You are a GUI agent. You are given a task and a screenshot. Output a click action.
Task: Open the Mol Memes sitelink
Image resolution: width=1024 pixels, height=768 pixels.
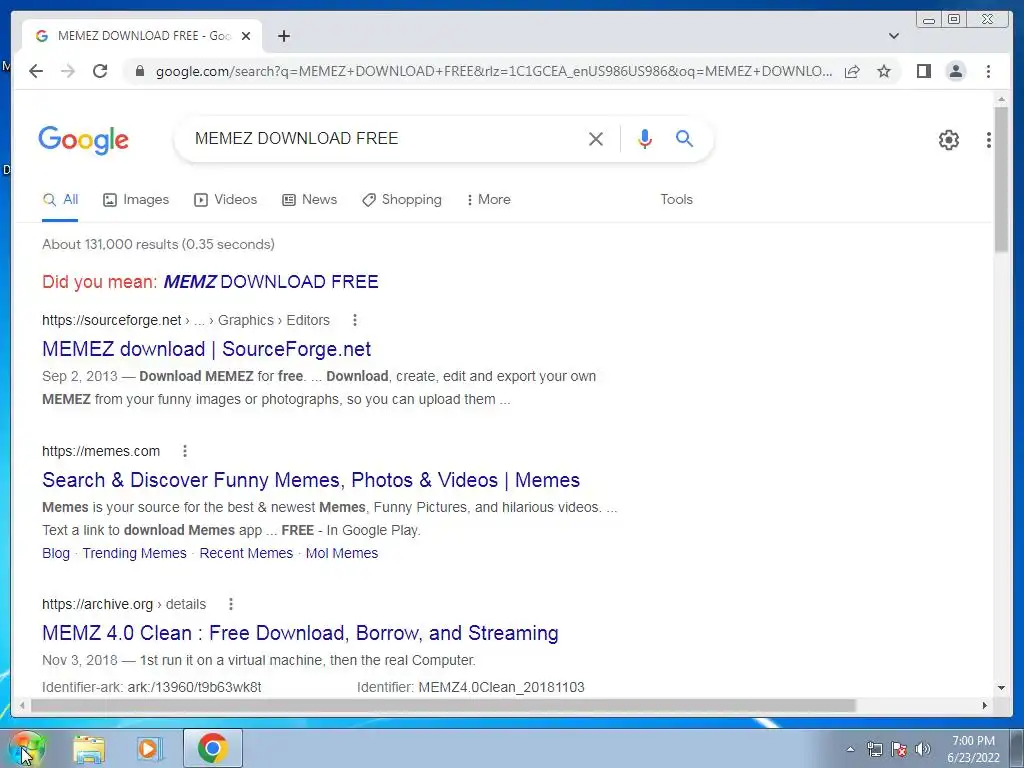point(342,553)
